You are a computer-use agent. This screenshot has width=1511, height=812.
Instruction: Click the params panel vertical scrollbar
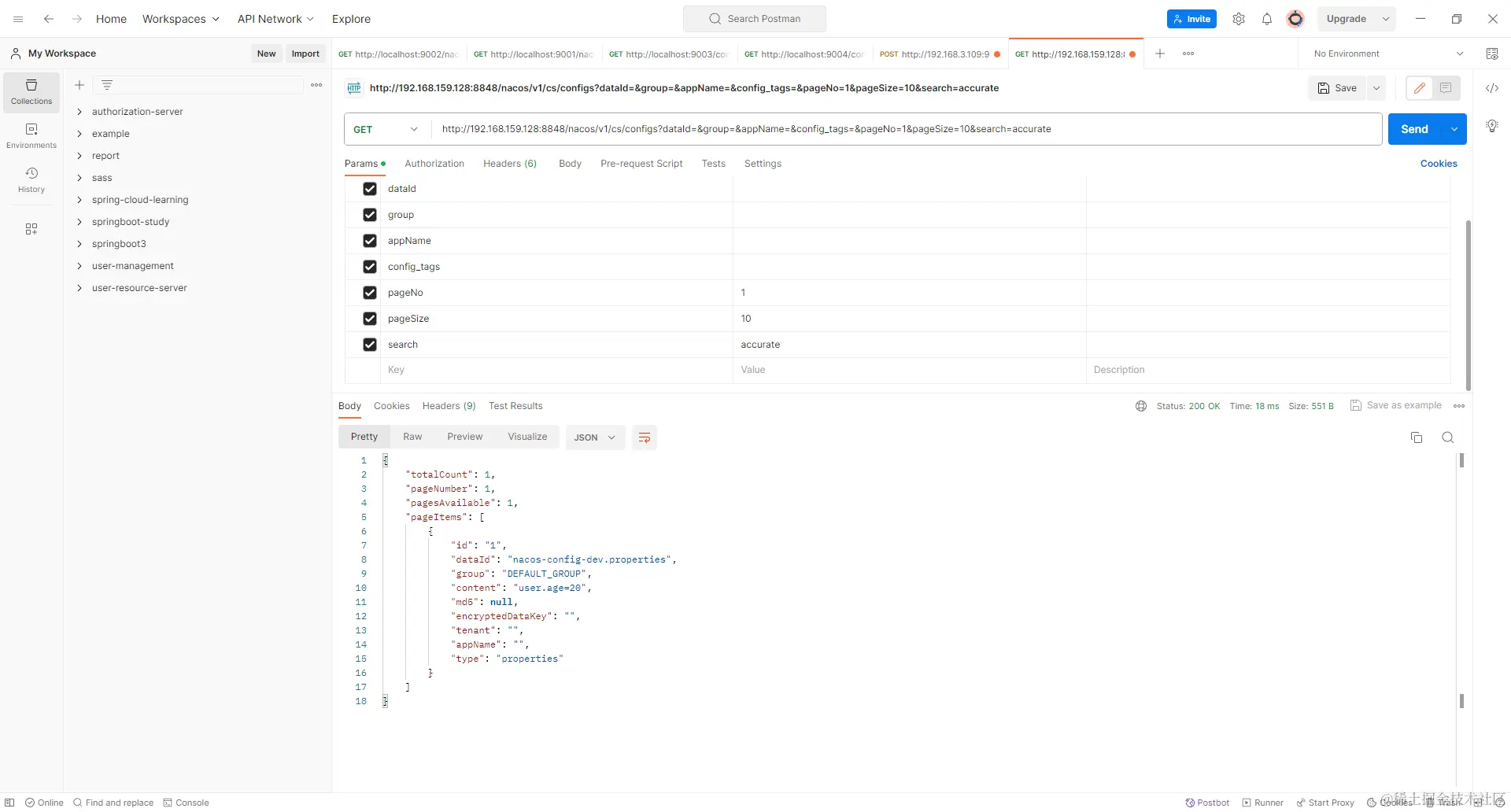pos(1469,305)
